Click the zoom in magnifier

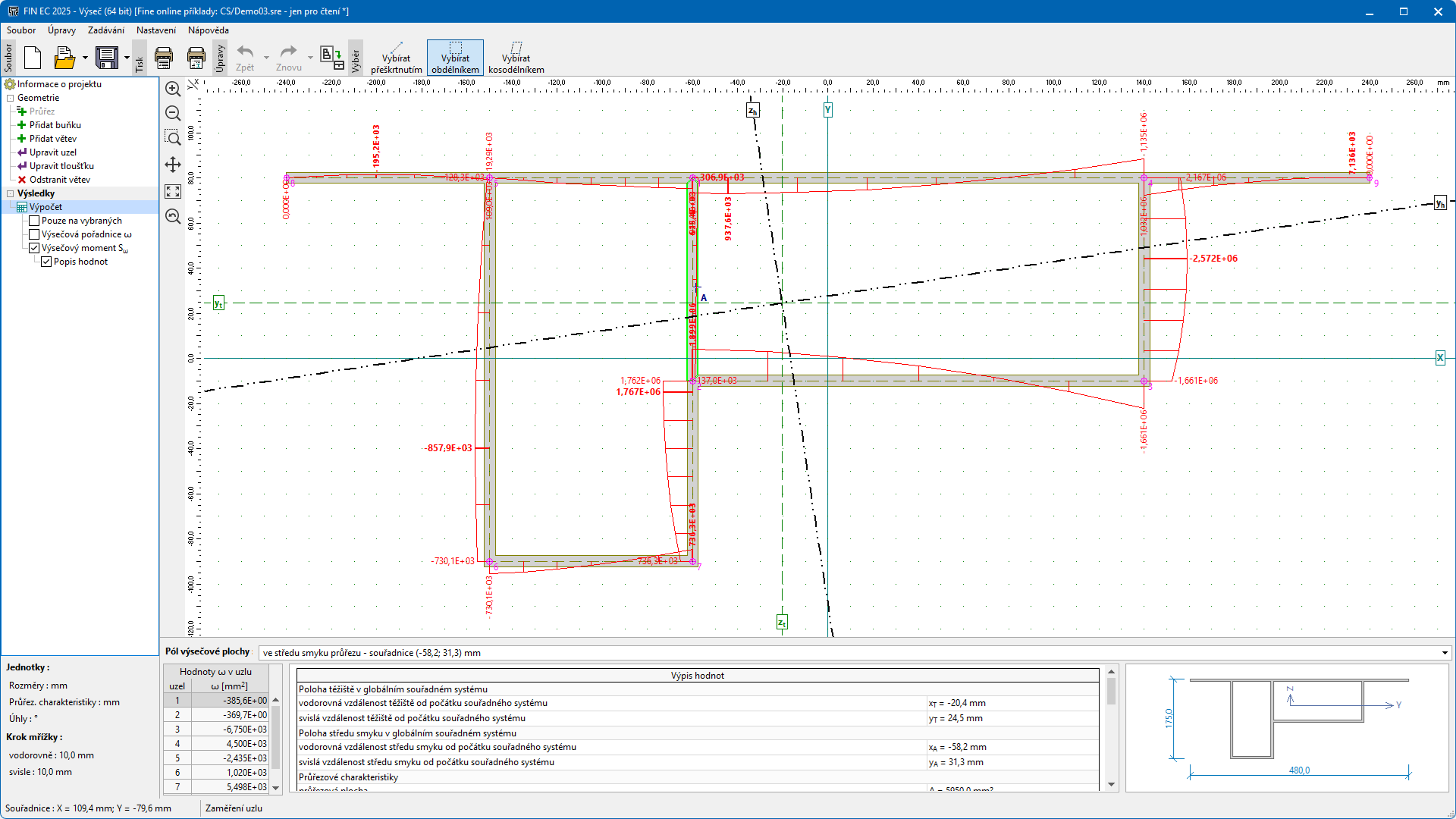173,89
